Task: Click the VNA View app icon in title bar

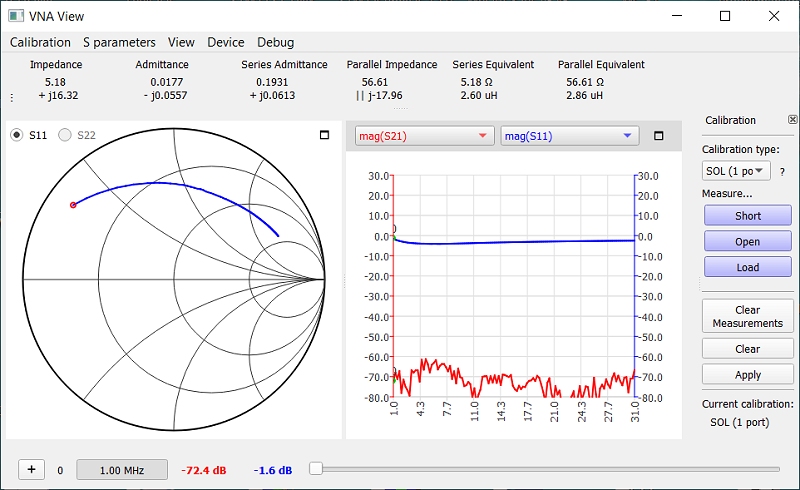Action: pos(17,16)
